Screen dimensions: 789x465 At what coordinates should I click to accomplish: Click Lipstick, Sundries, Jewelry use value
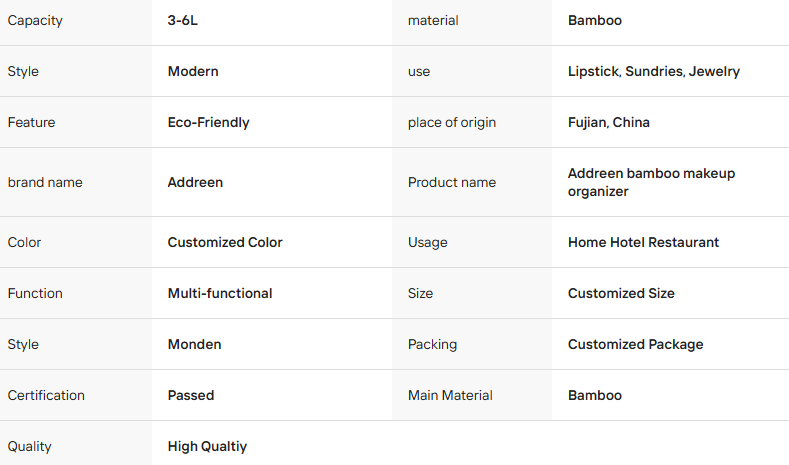tap(654, 71)
